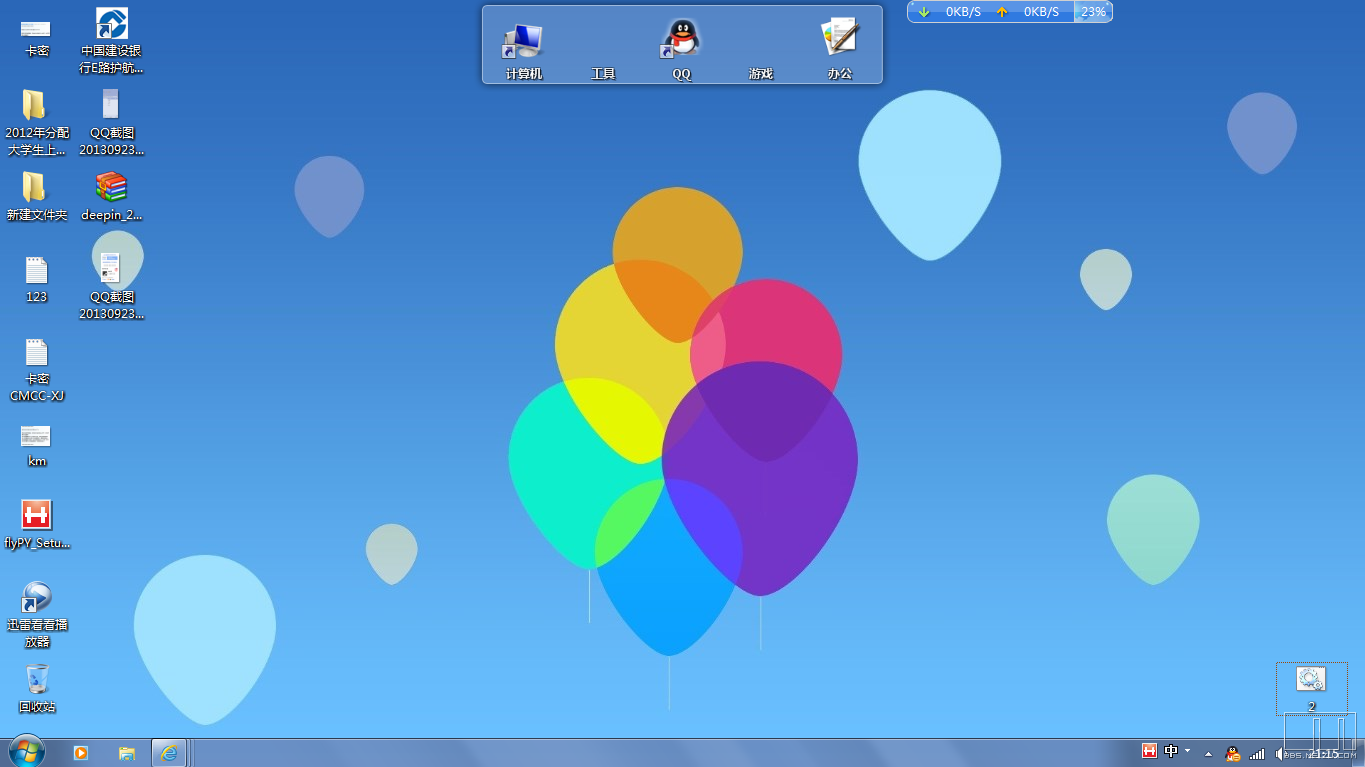Open the 游戏 category in dock
The height and width of the screenshot is (767, 1365).
point(760,73)
